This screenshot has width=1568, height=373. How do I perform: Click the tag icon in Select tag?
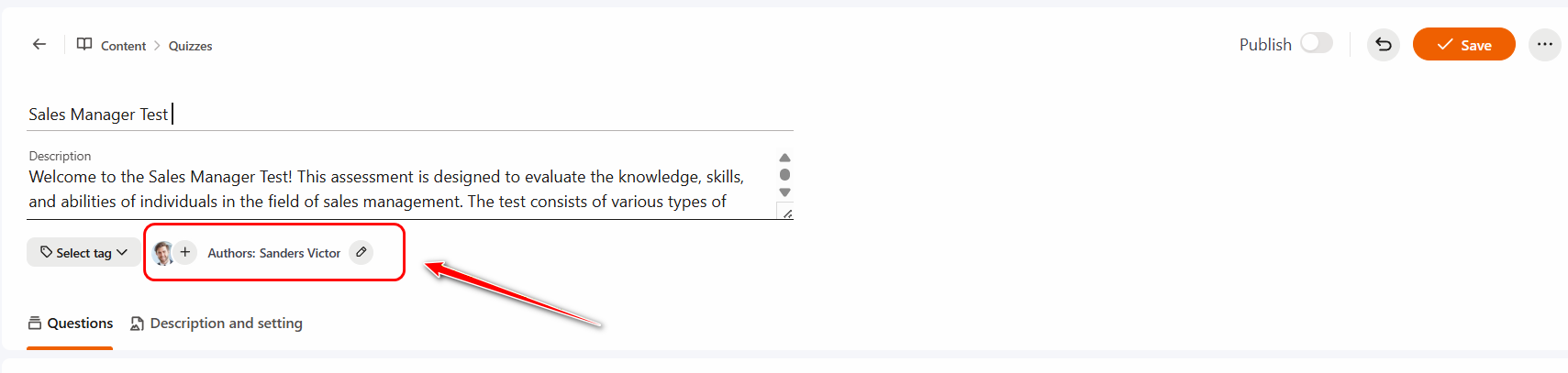[x=46, y=252]
